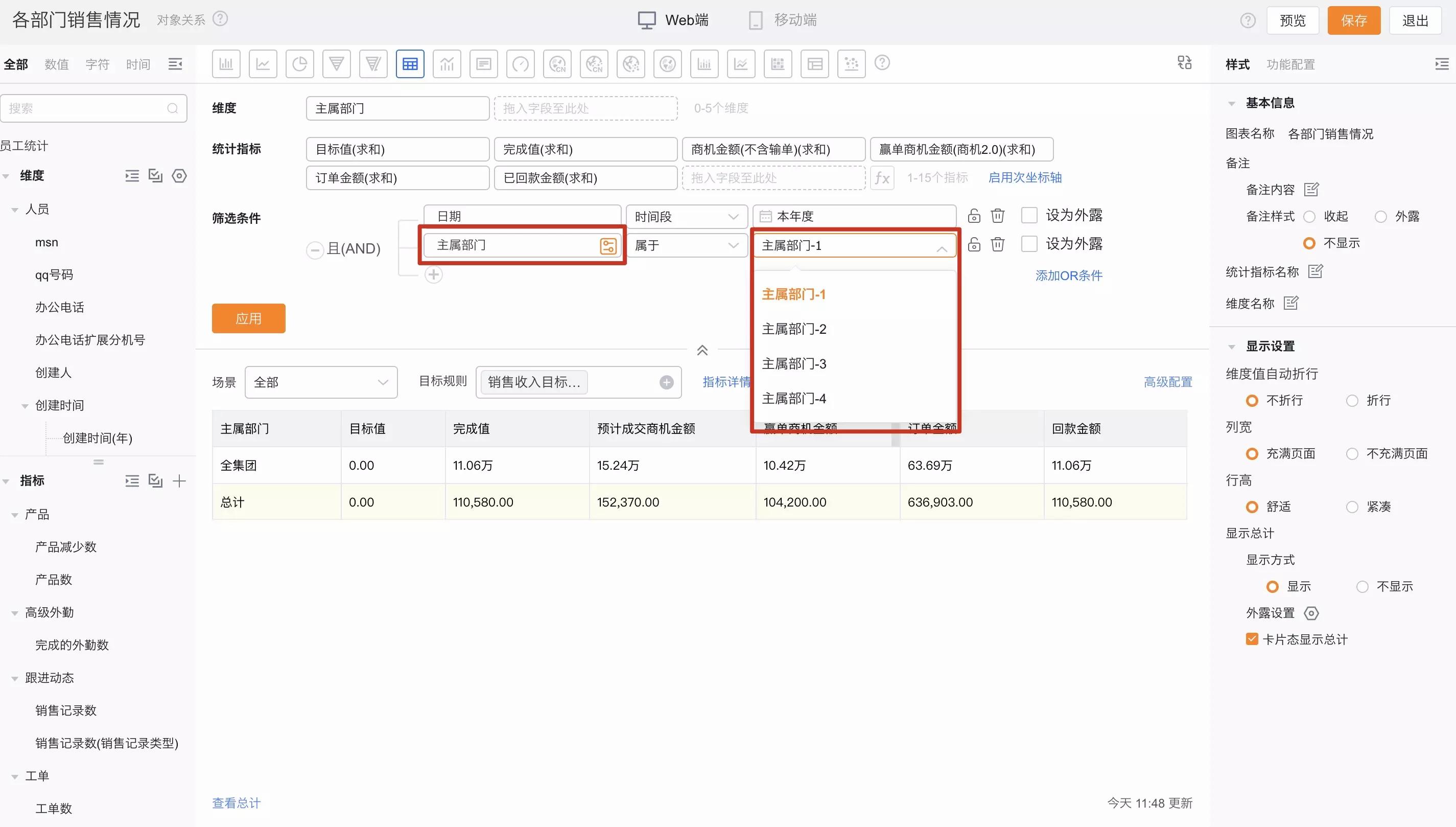The height and width of the screenshot is (827, 1456).
Task: Open the 属于 operator dropdown
Action: [687, 245]
